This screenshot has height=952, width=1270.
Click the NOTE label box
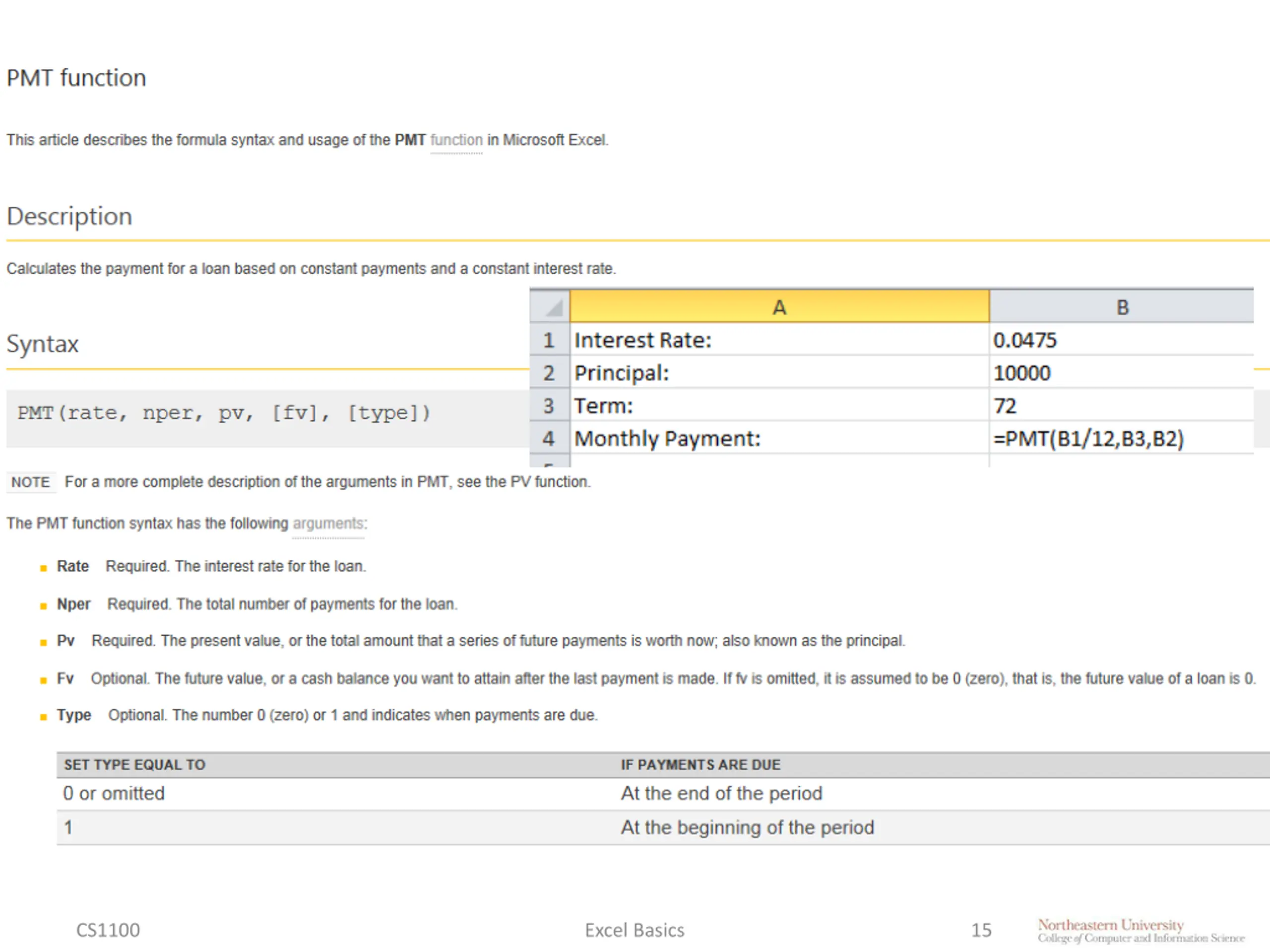[x=31, y=482]
